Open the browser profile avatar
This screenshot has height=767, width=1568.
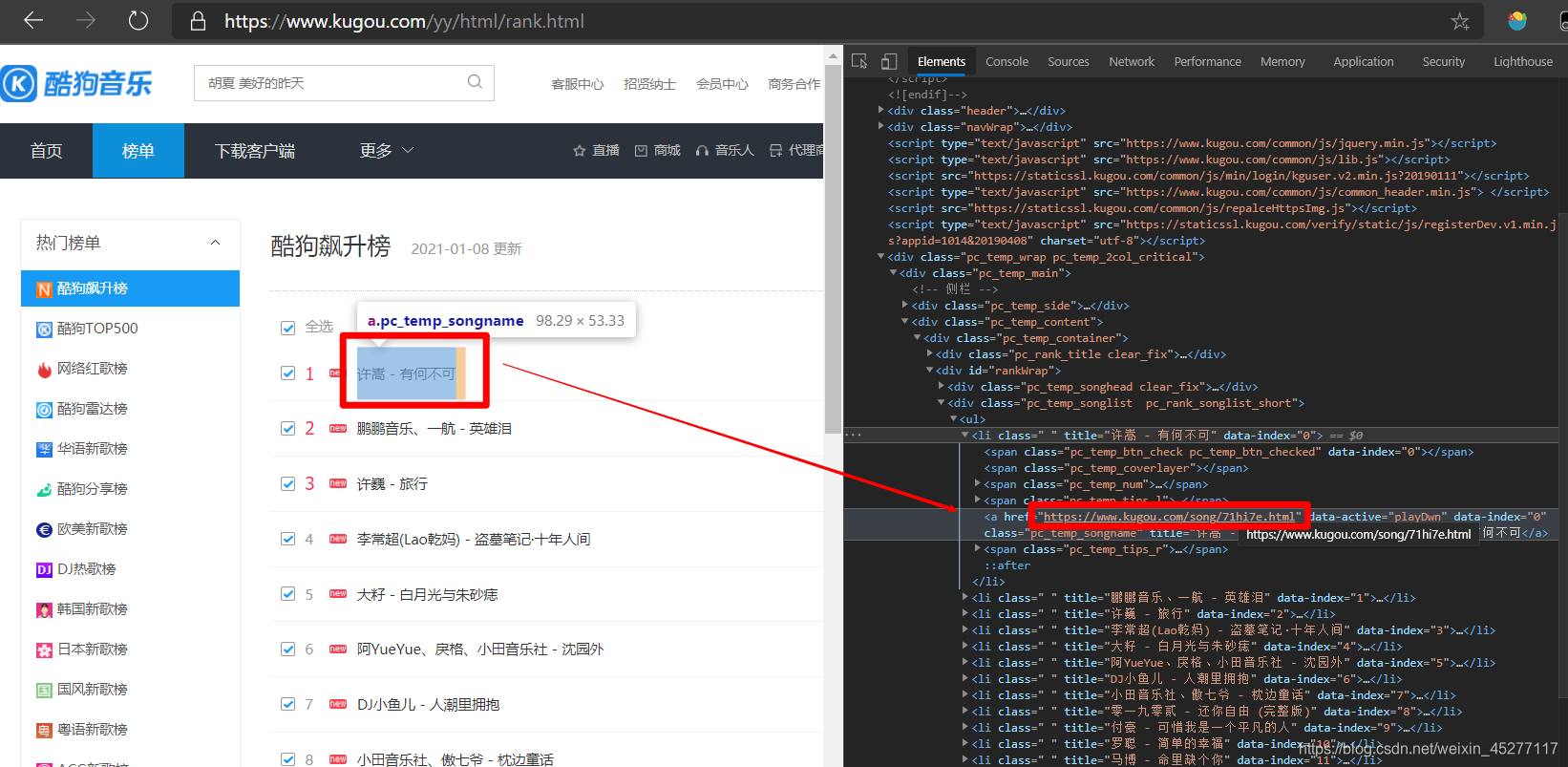point(1517,21)
